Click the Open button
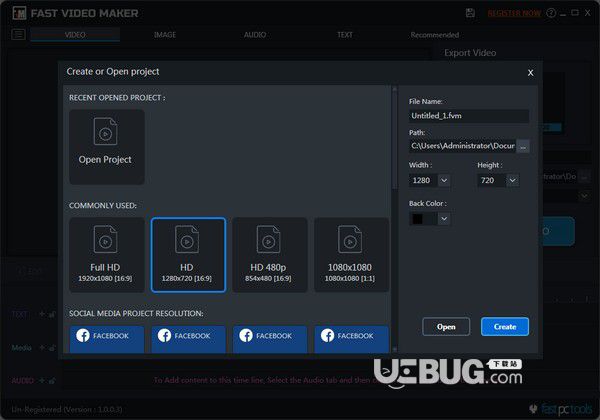This screenshot has width=600, height=420. [446, 327]
